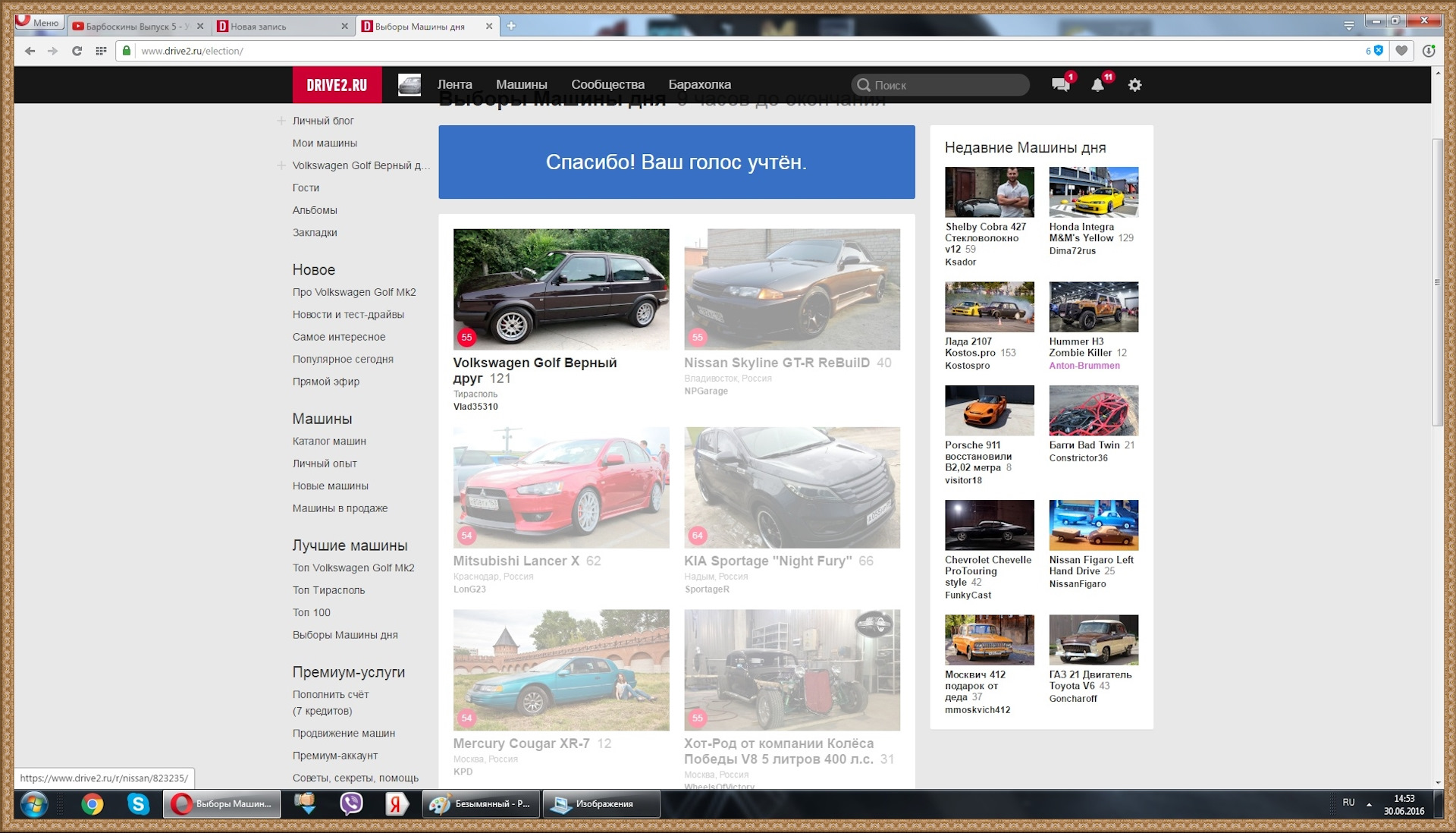Click user avatar car thumbnail in header
1456x833 pixels.
pos(409,84)
